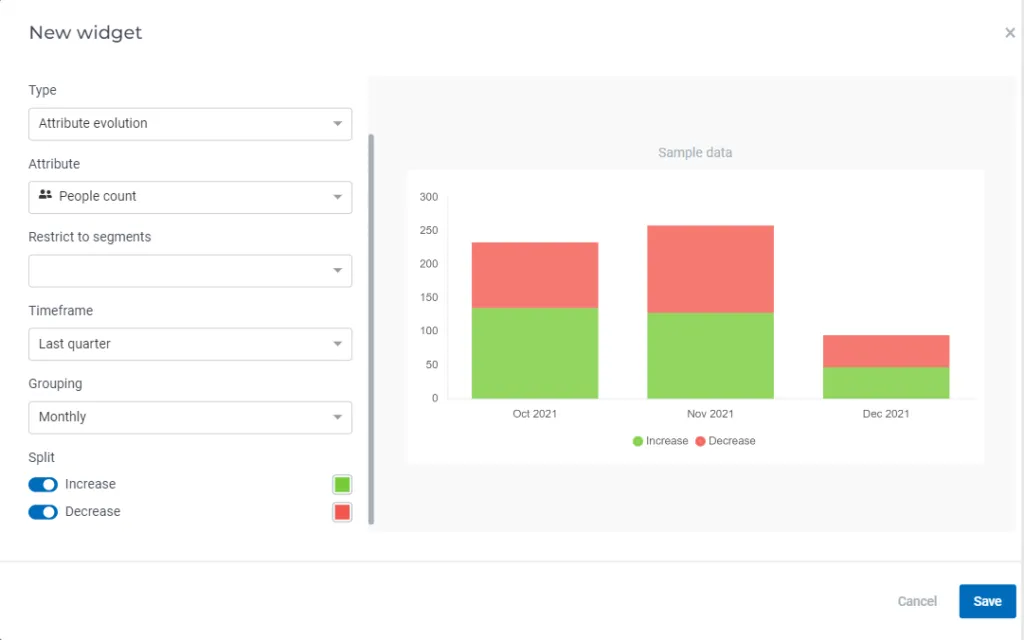
Task: Click the Cancel button
Action: coord(917,601)
